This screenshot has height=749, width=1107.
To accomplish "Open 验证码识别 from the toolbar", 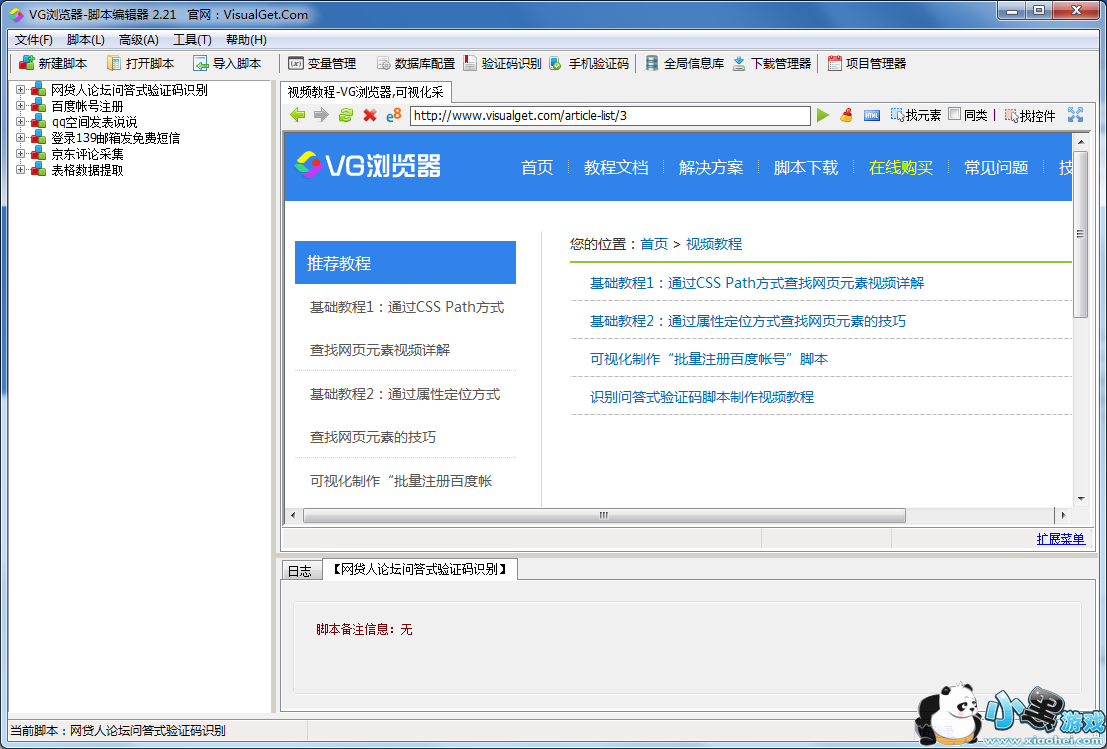I will pyautogui.click(x=502, y=64).
